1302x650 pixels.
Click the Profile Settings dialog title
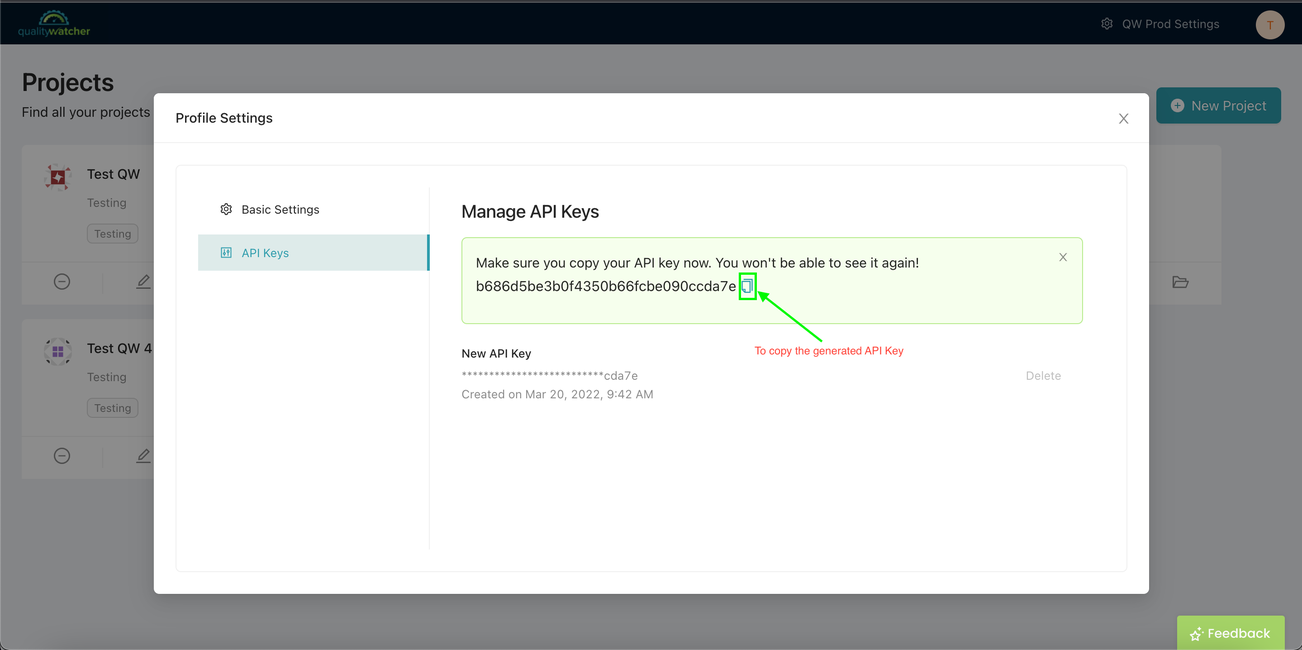pos(224,118)
